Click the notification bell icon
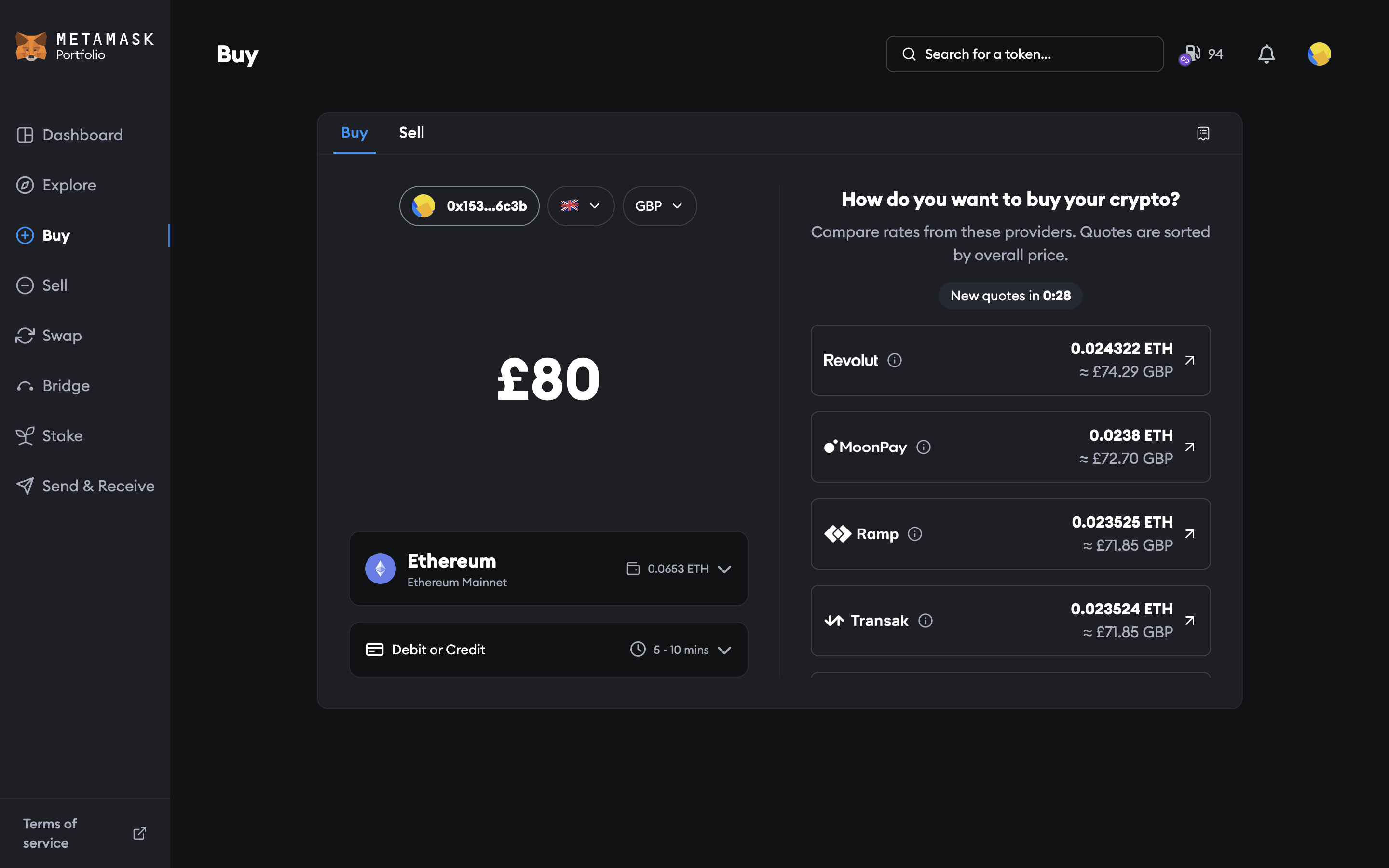Image resolution: width=1389 pixels, height=868 pixels. pos(1266,54)
